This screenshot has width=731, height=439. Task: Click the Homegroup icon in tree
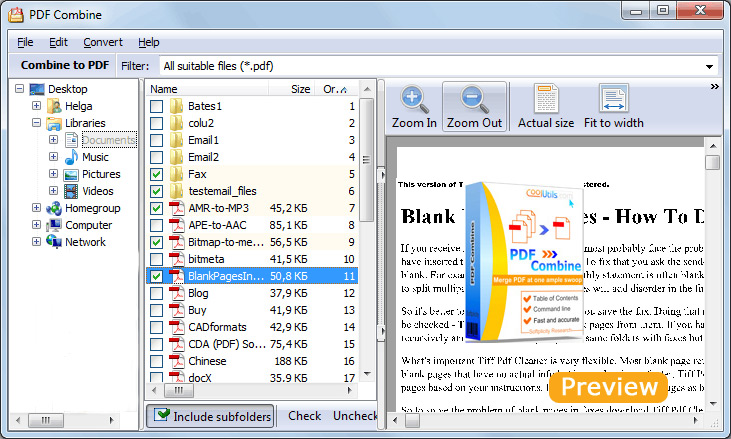click(54, 208)
